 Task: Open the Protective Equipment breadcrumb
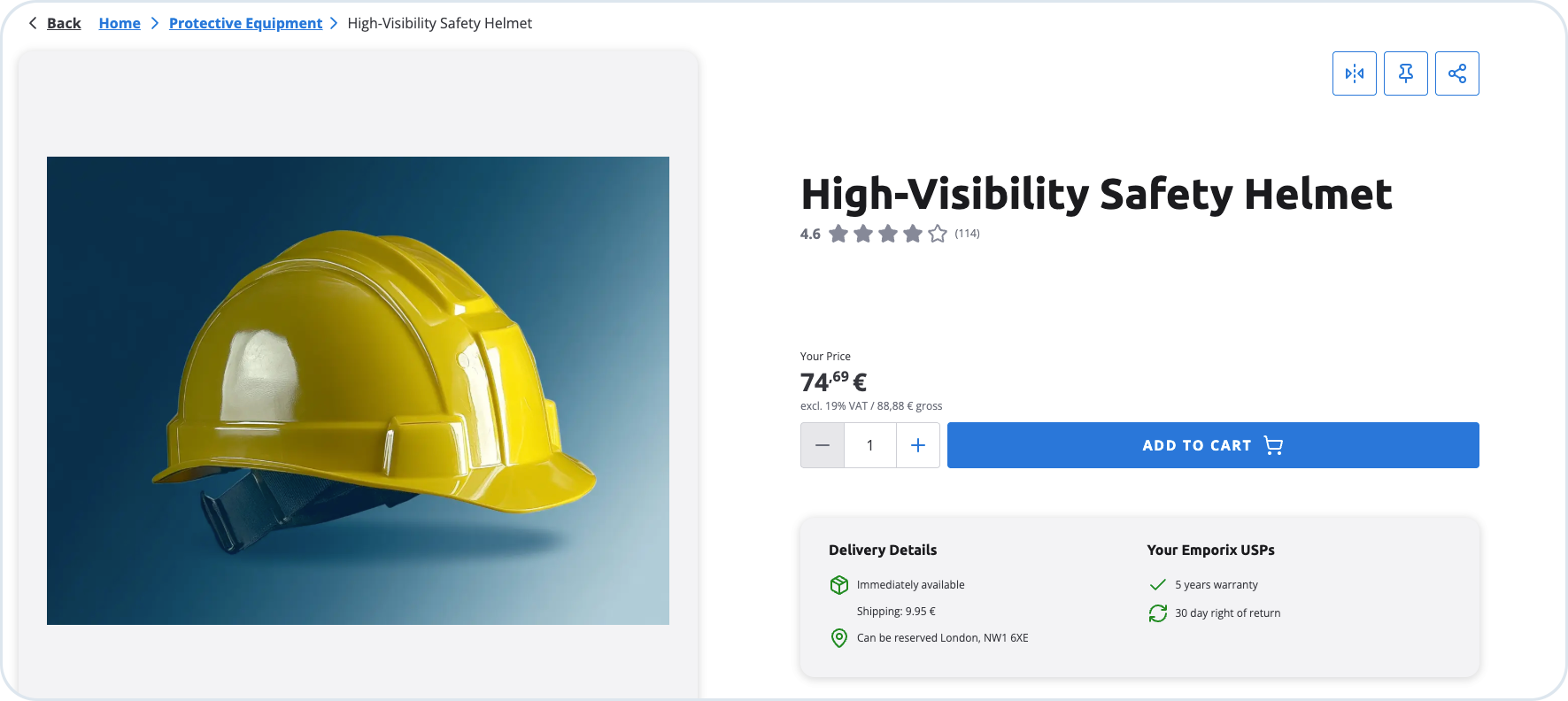[x=245, y=23]
